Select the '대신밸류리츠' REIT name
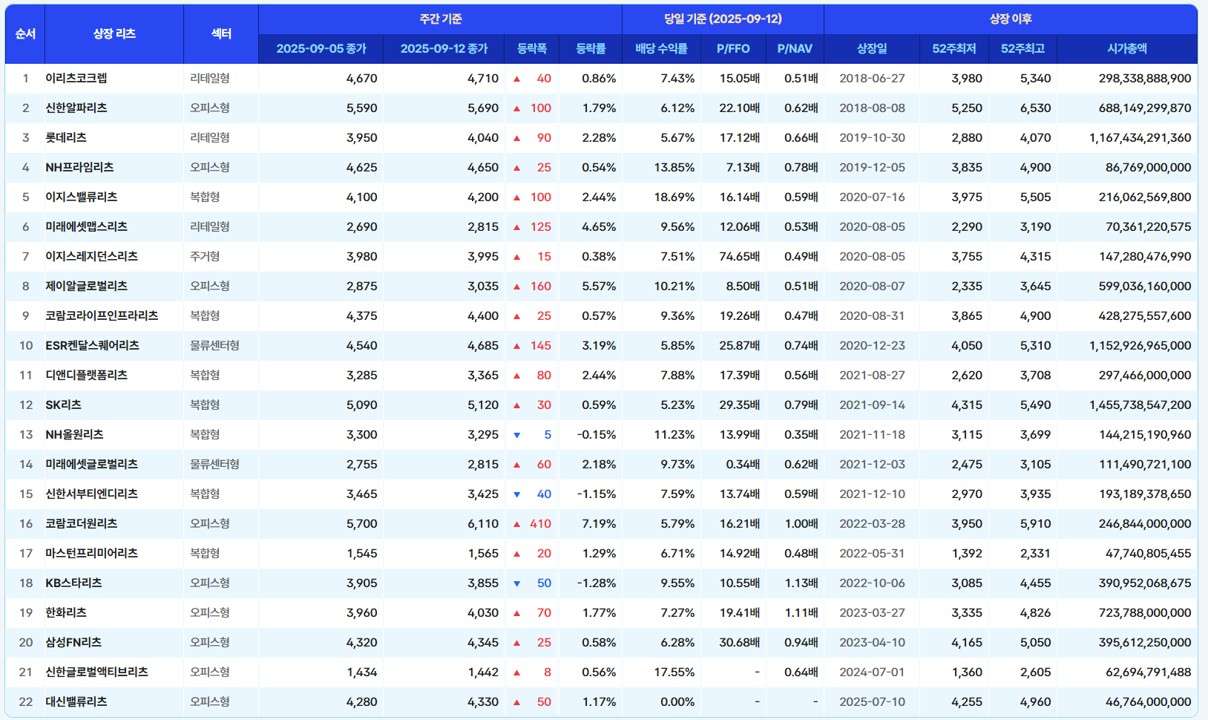This screenshot has height=720, width=1208. [x=77, y=702]
